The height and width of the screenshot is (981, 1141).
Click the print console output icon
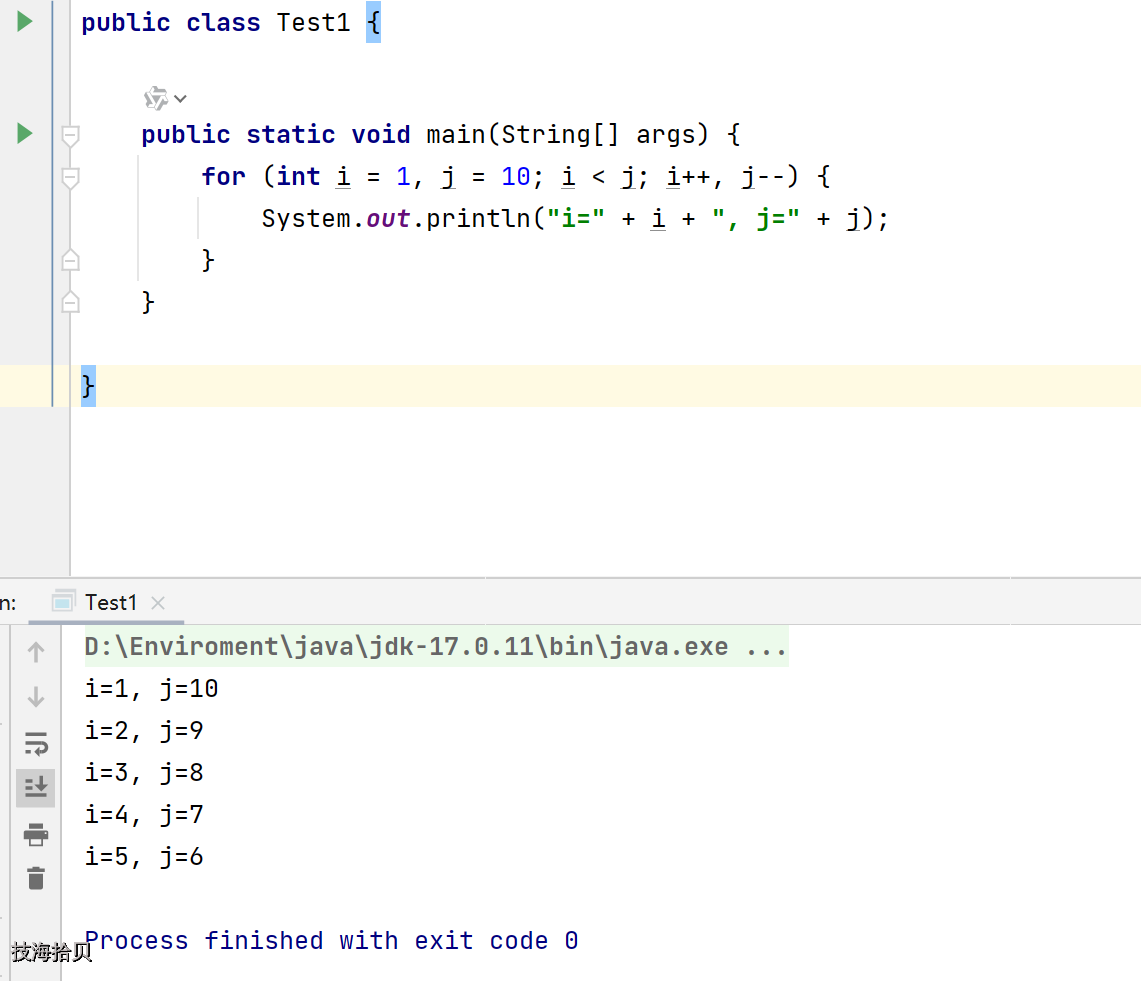click(36, 835)
